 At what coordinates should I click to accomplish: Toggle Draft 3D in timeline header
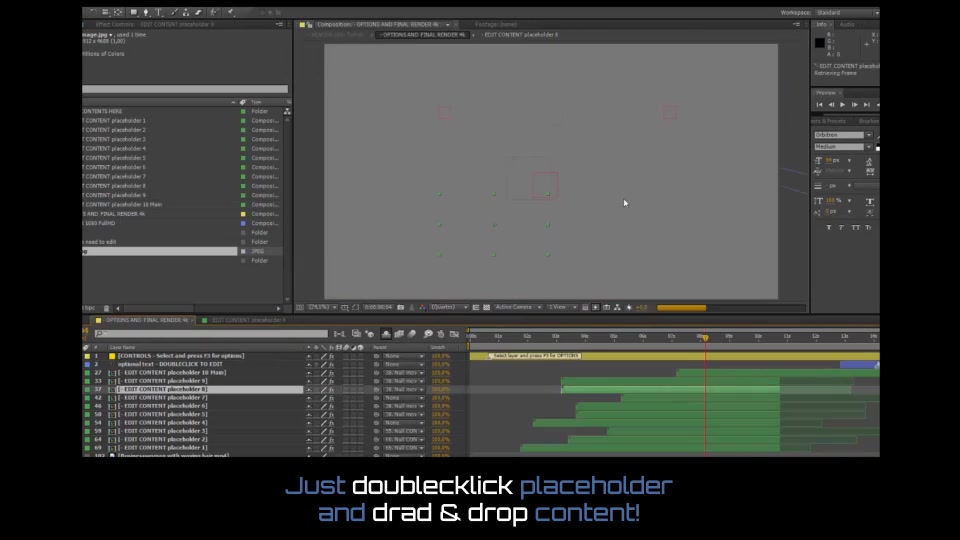(x=370, y=334)
